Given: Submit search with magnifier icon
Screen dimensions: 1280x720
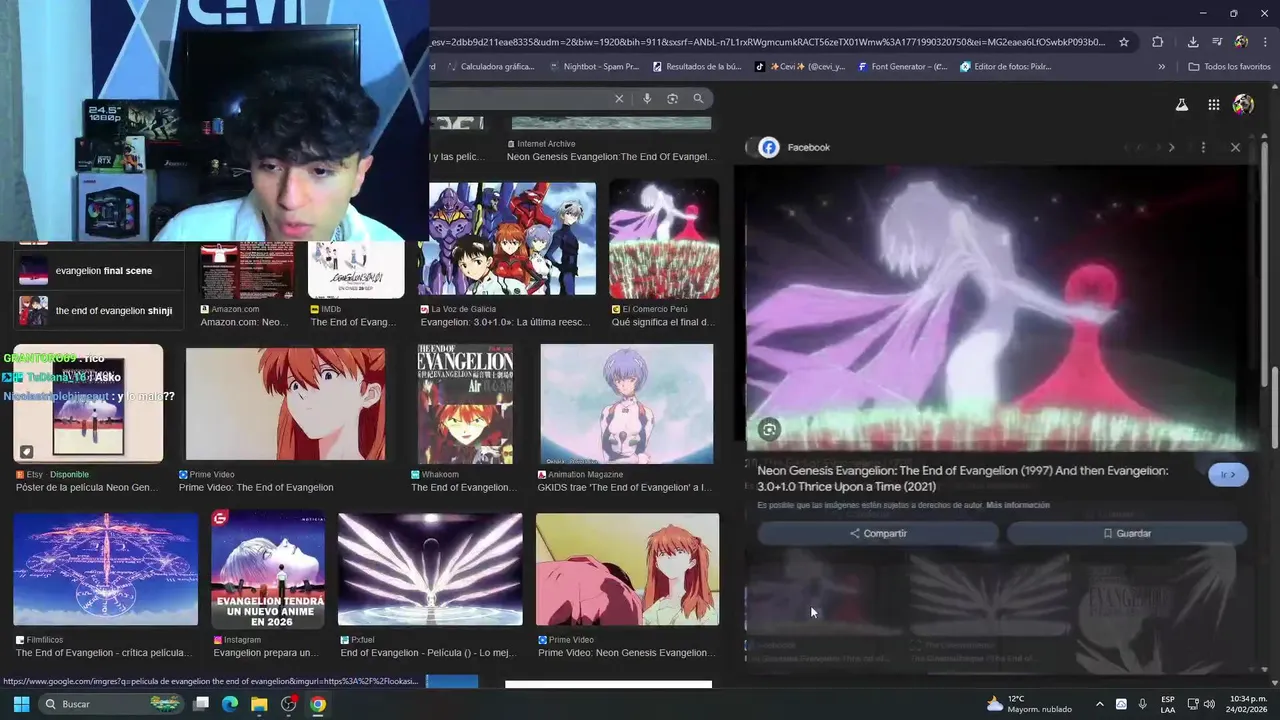Looking at the screenshot, I should click(x=698, y=98).
